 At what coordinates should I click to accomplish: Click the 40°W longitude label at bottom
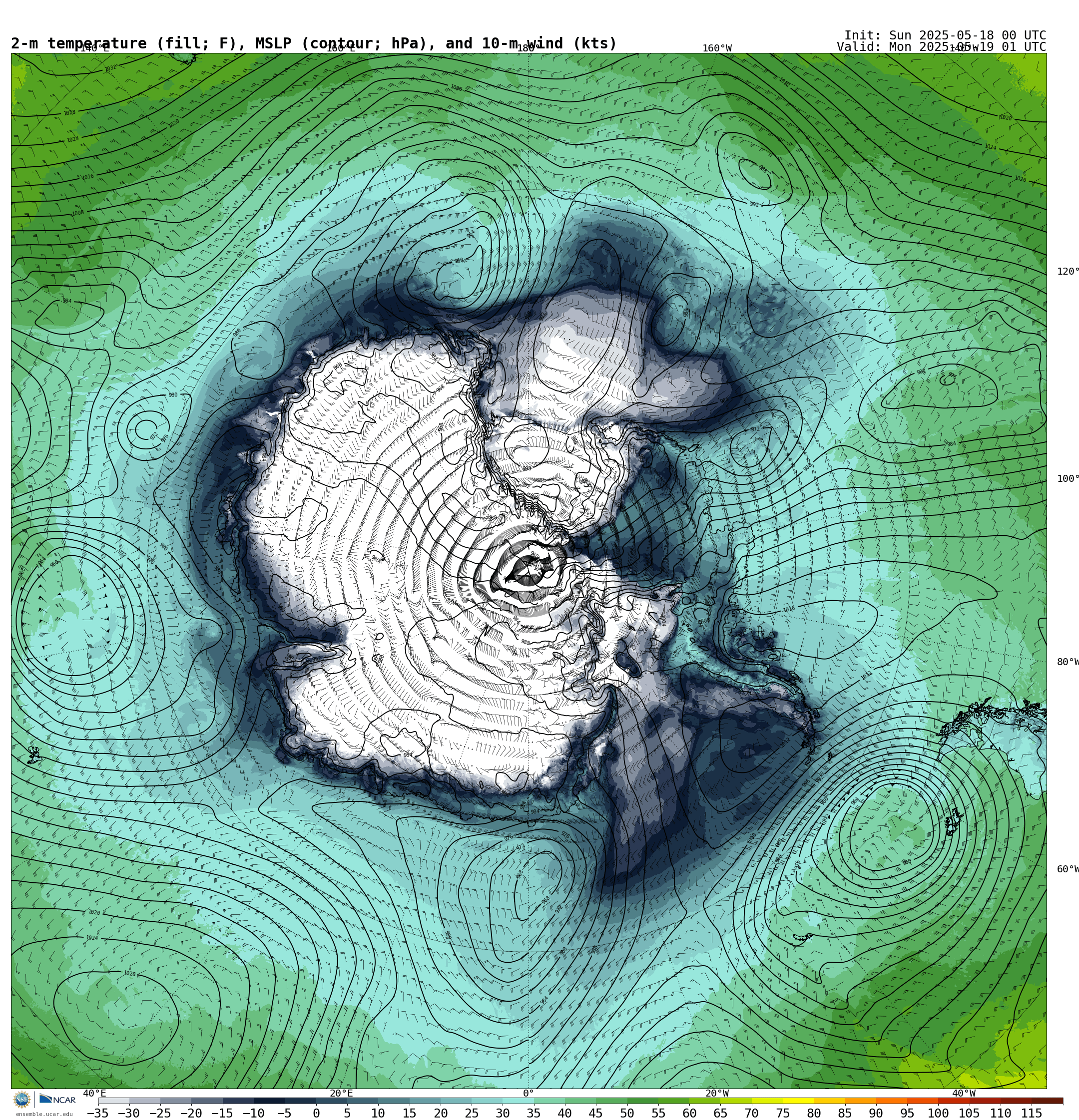point(964,1093)
